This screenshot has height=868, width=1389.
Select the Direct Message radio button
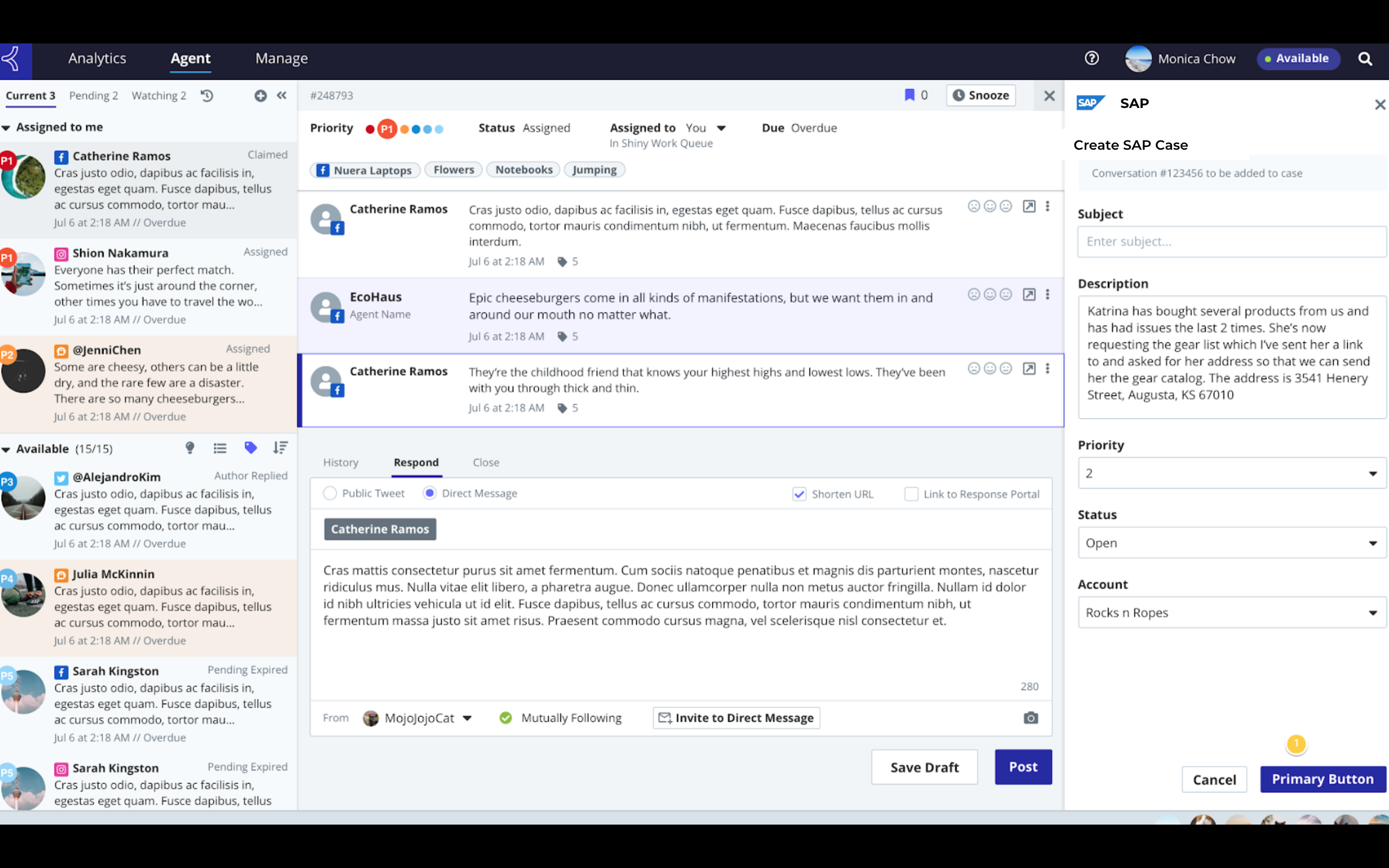tap(429, 493)
